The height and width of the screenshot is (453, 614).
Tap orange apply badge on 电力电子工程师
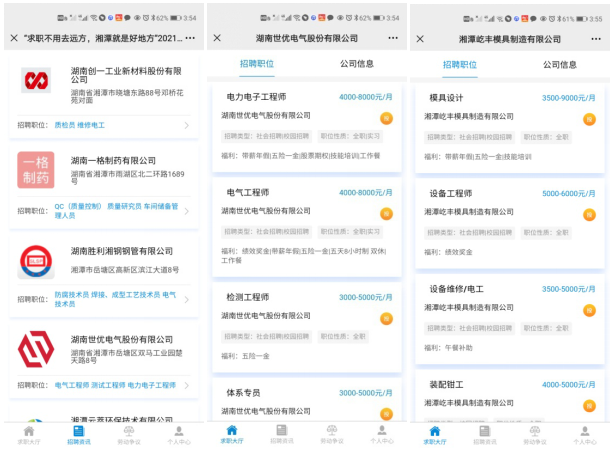pos(386,118)
